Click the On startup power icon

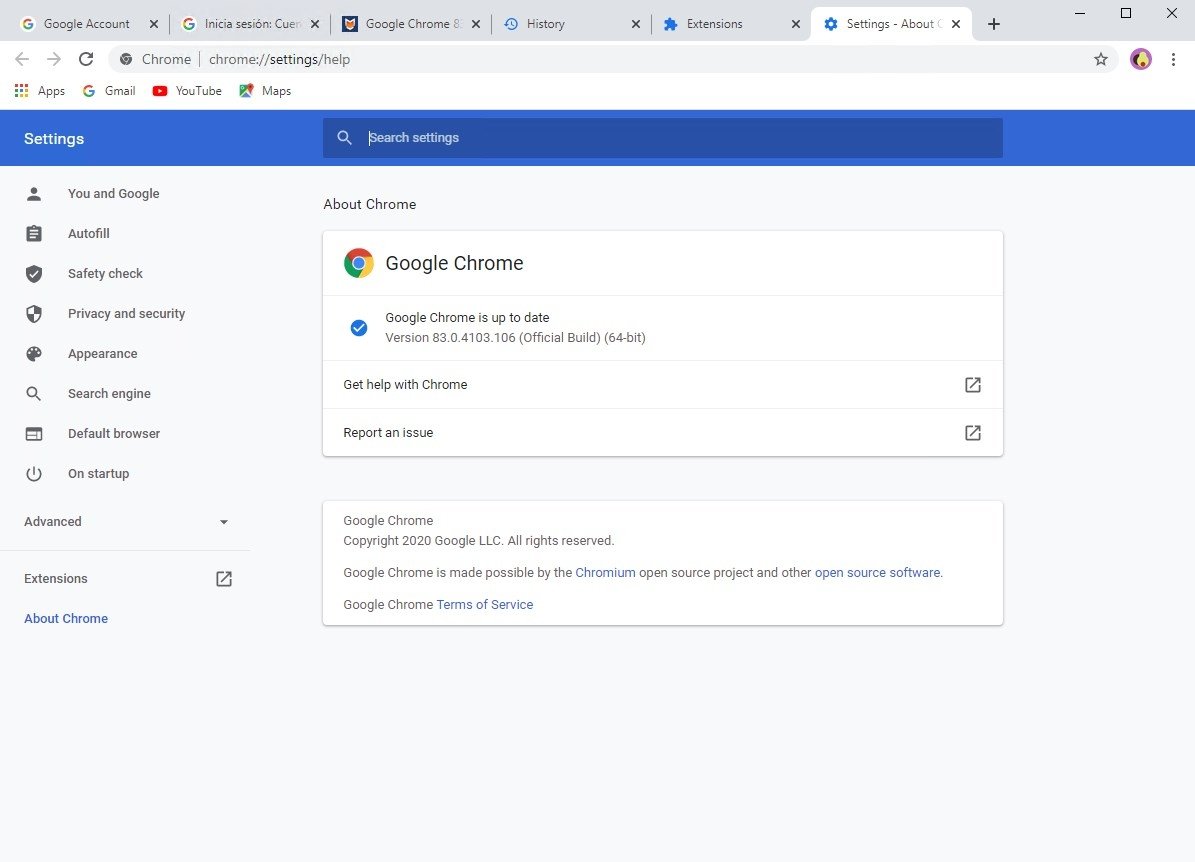coord(34,473)
